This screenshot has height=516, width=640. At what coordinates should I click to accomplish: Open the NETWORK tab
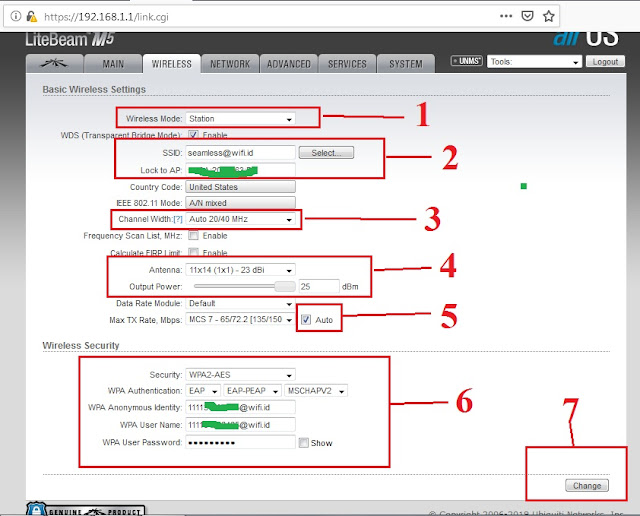pos(230,64)
